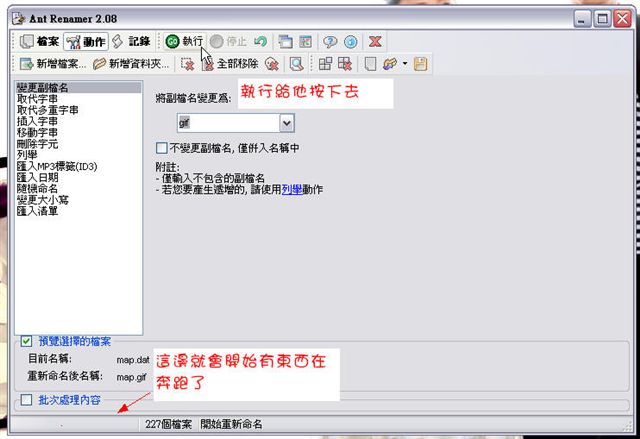
Task: Click the blue round about icon
Action: coord(351,41)
